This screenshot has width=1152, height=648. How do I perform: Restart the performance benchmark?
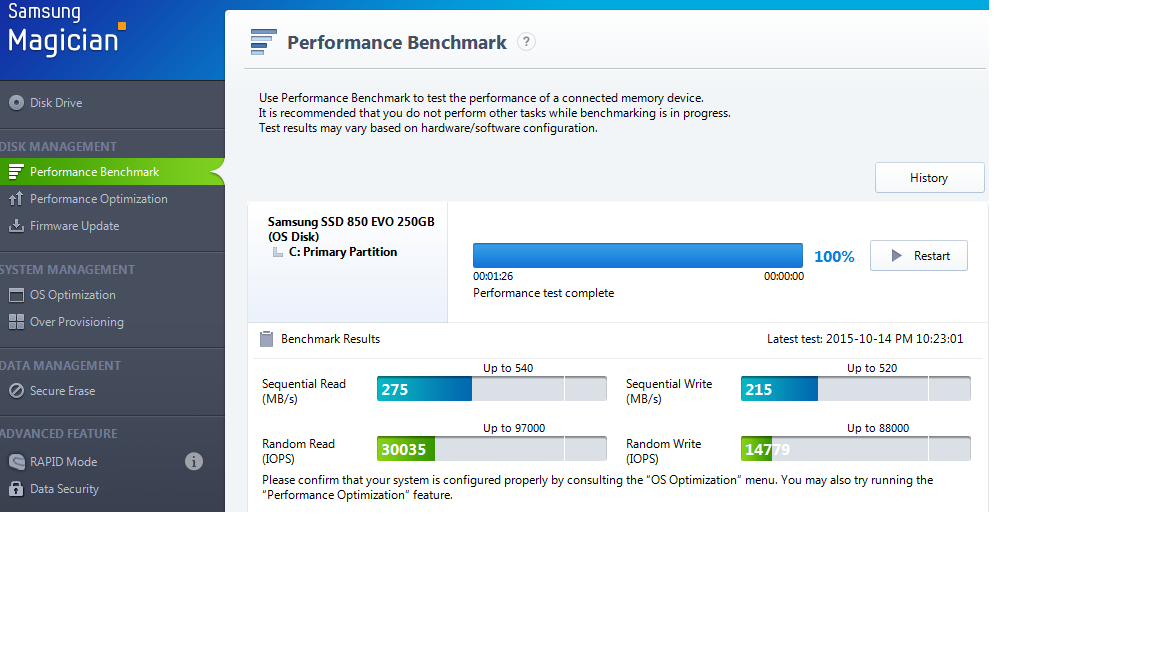tap(918, 256)
